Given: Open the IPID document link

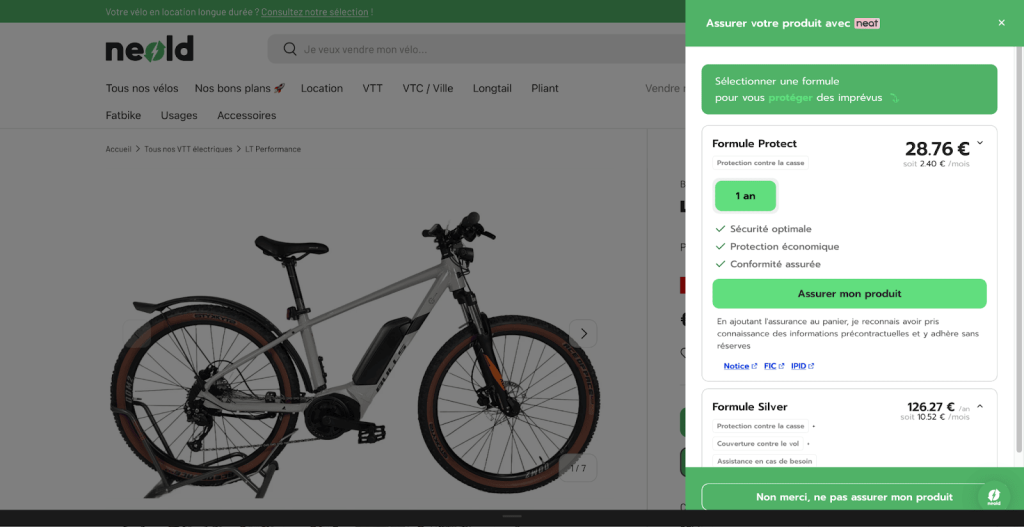Looking at the screenshot, I should coord(802,366).
